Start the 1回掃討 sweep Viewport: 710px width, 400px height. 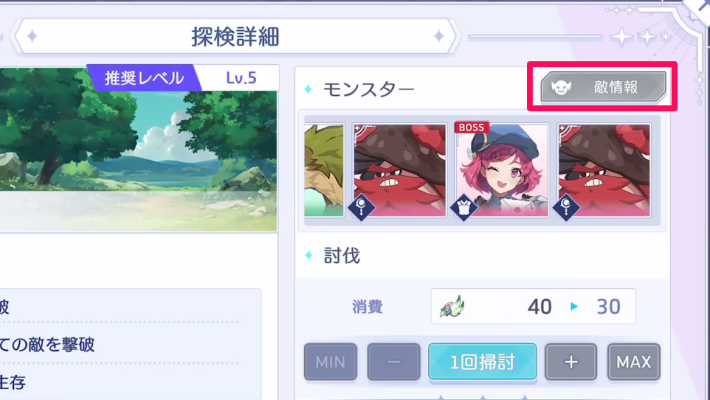(483, 362)
